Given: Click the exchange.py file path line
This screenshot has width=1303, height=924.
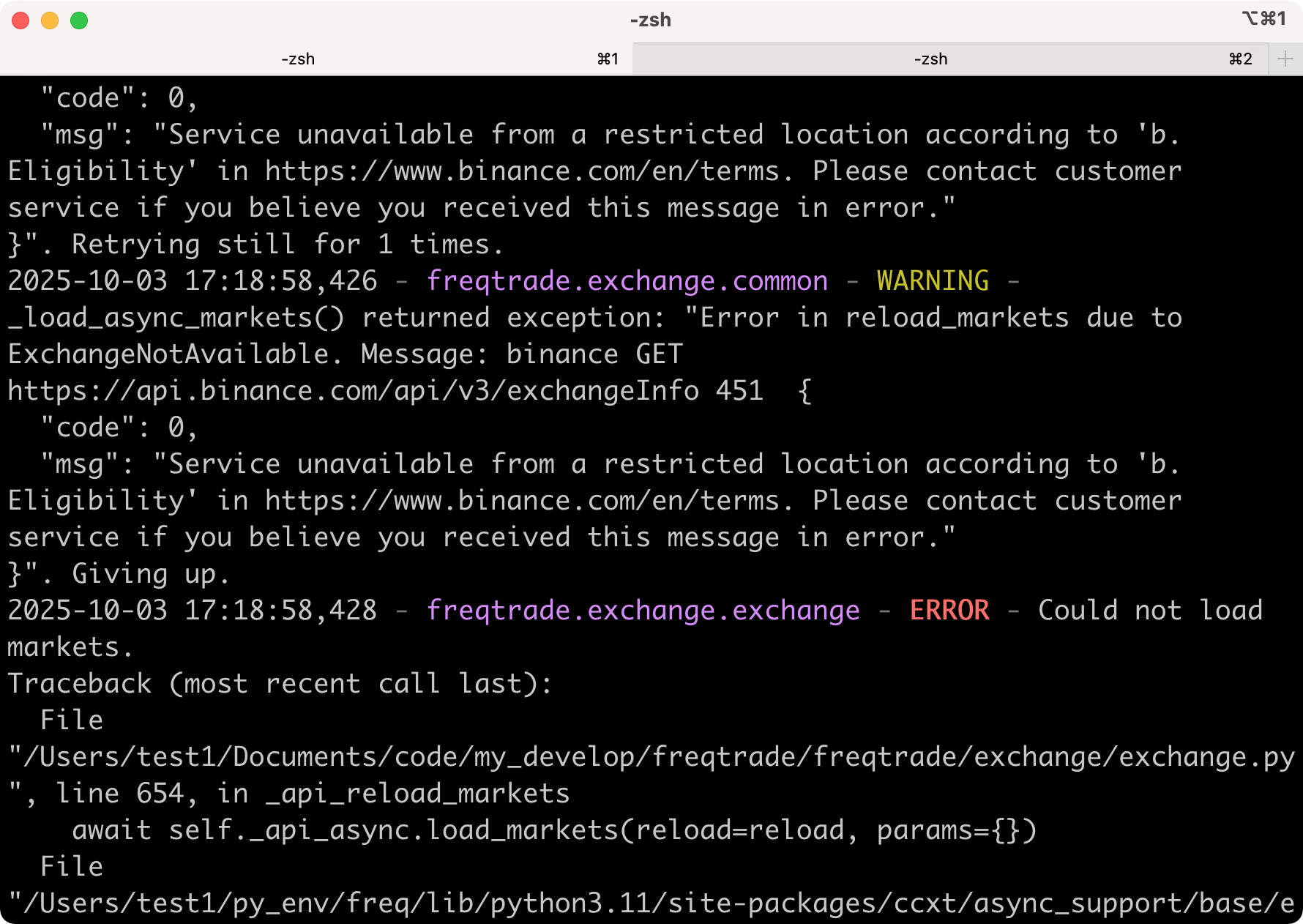Looking at the screenshot, I should coord(651,756).
